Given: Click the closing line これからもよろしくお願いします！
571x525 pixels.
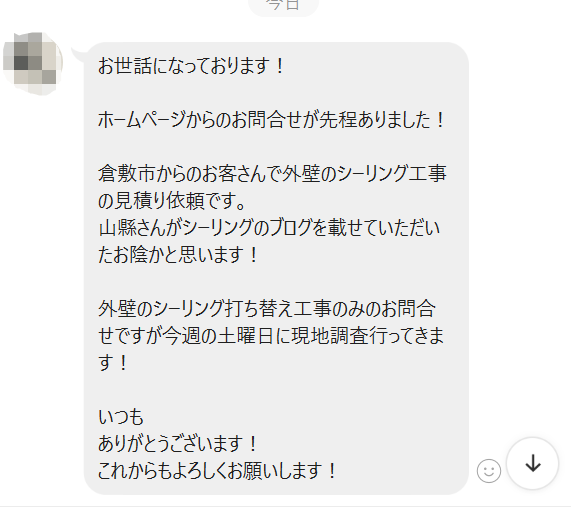Looking at the screenshot, I should 218,471.
